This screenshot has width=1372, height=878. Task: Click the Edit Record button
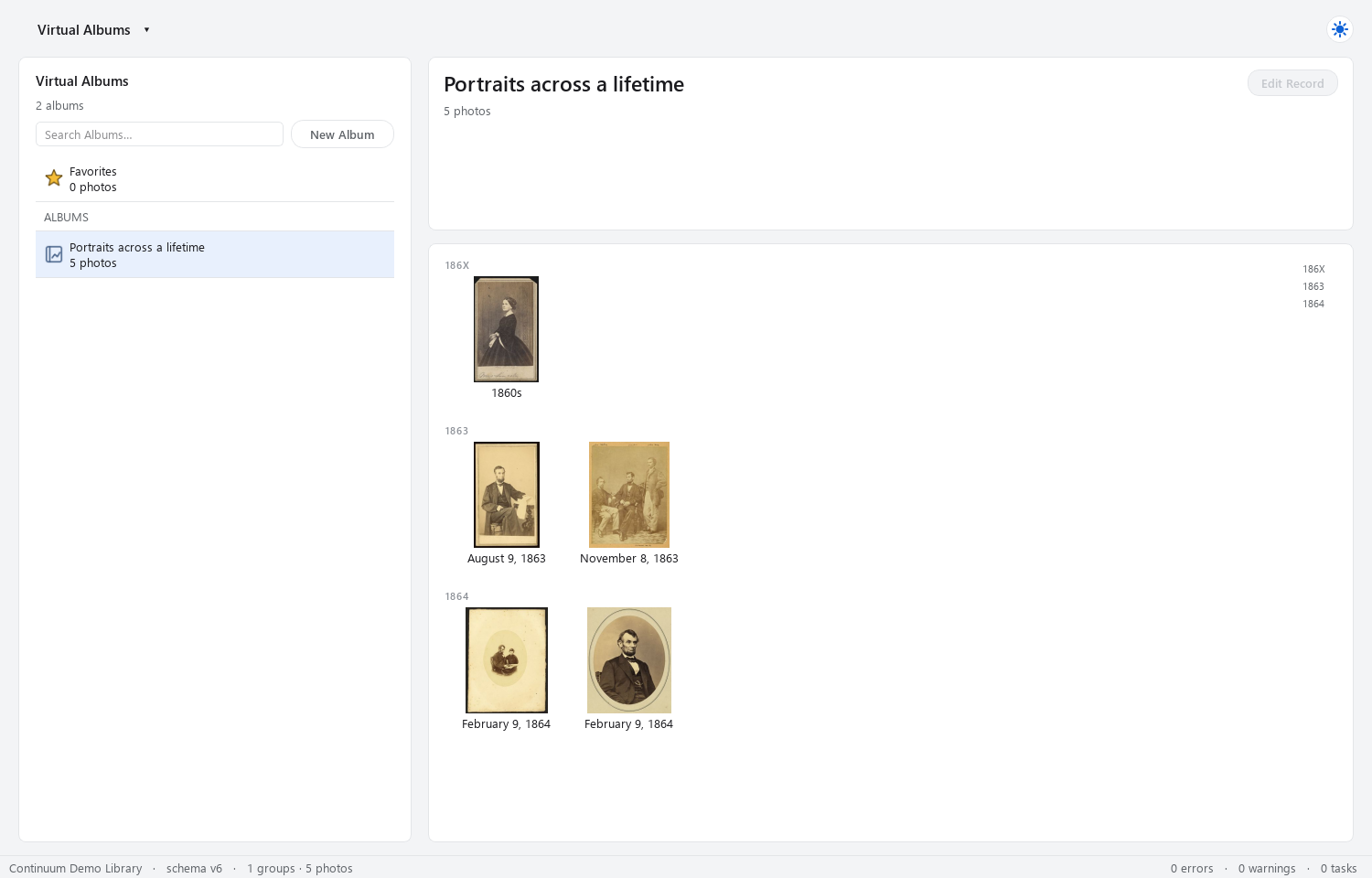[x=1292, y=83]
